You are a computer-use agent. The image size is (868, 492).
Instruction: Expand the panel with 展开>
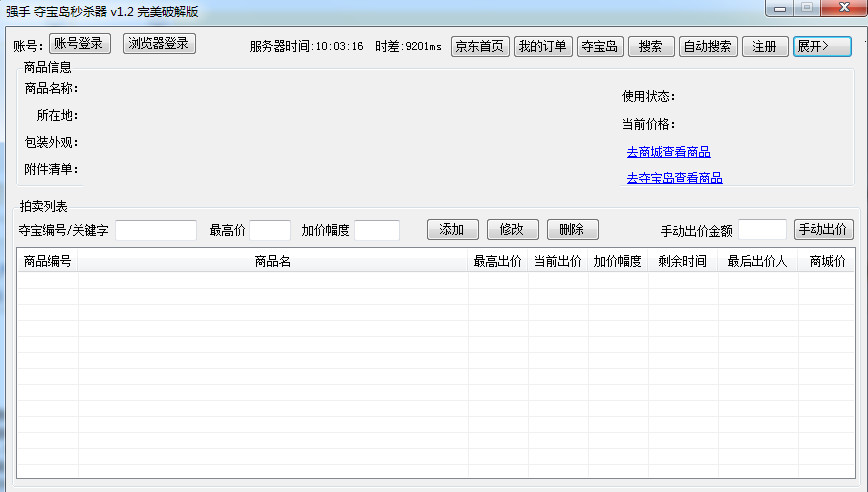pos(822,46)
